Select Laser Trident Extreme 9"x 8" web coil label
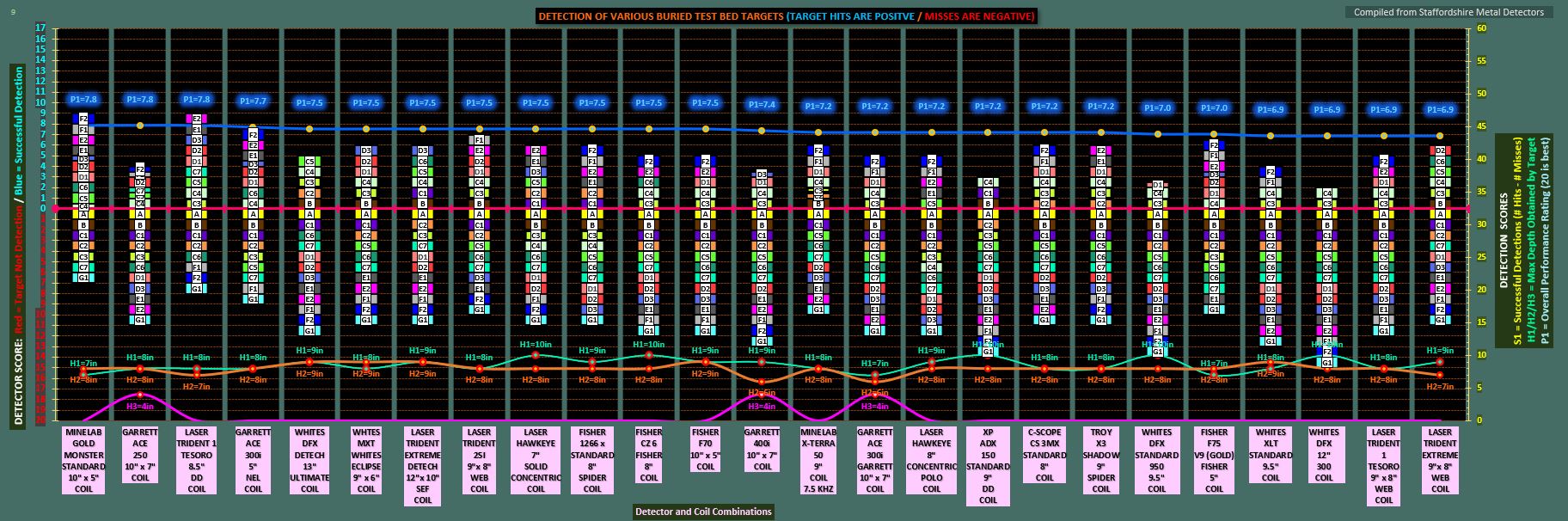 [1440, 460]
